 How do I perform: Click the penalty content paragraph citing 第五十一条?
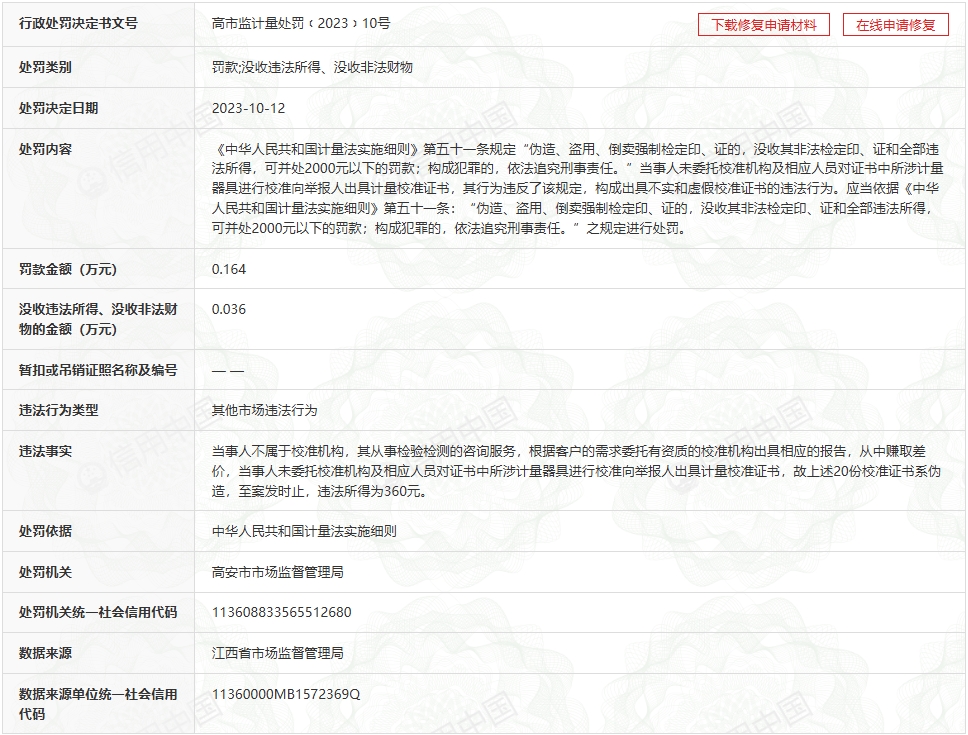[x=578, y=188]
